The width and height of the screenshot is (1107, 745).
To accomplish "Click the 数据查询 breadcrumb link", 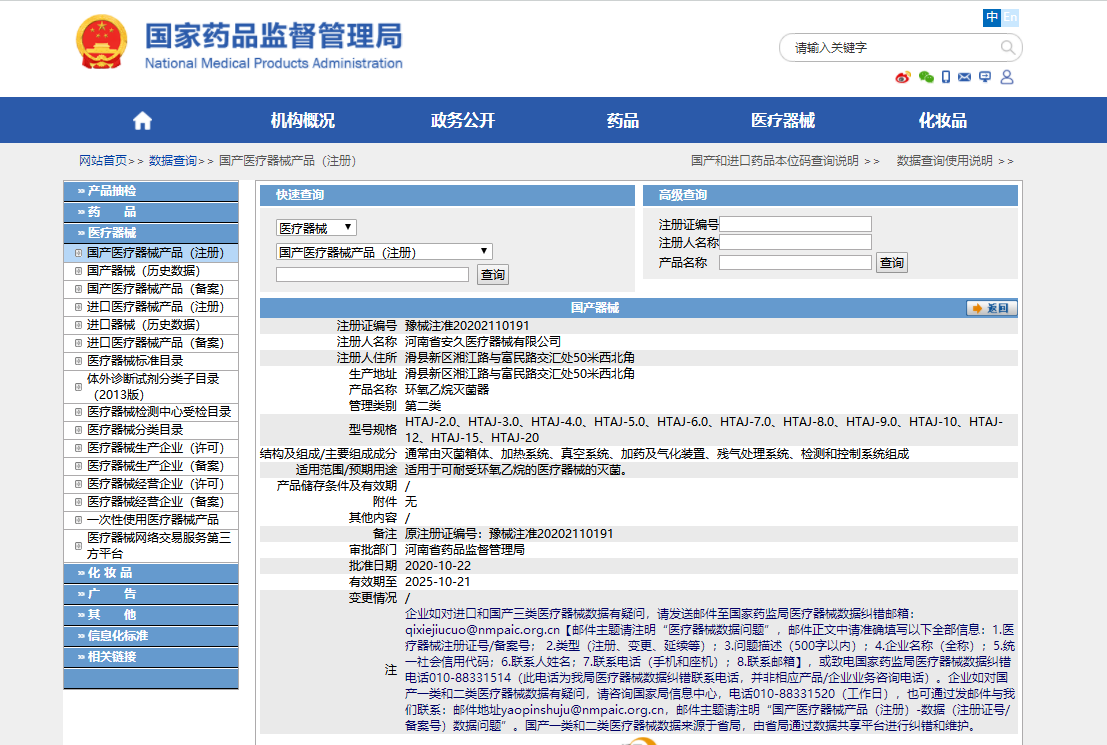I will pos(173,161).
